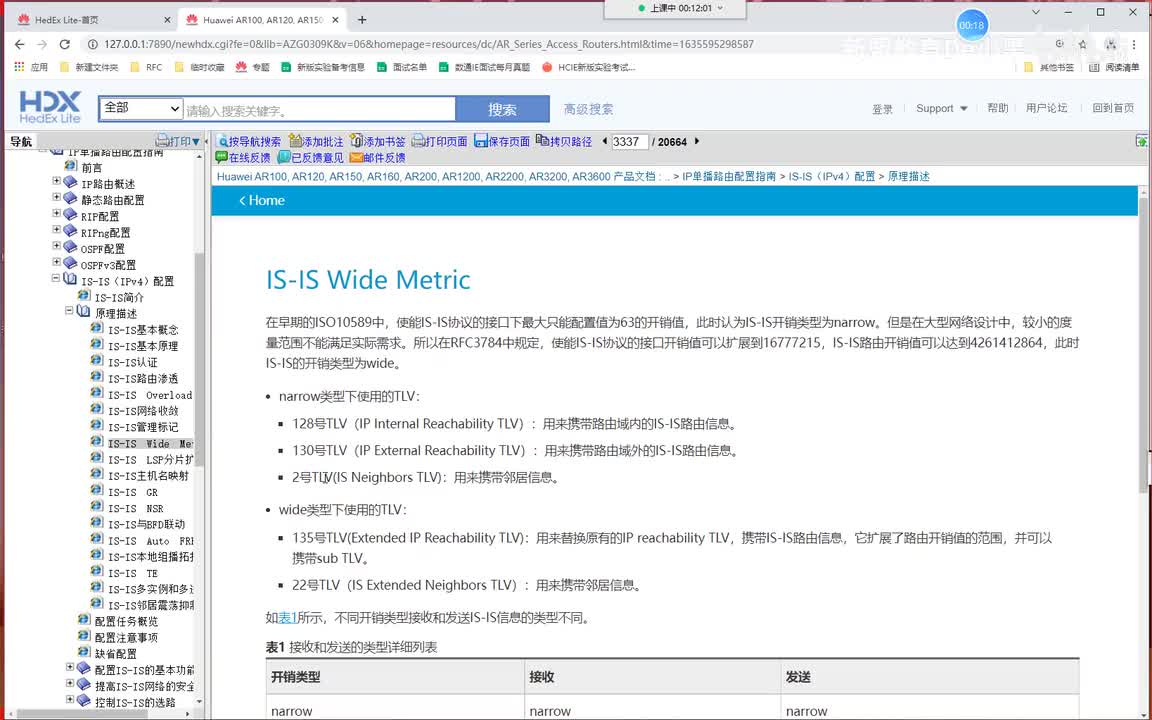This screenshot has width=1152, height=720.
Task: Open 高级搜索 advanced search
Action: (x=588, y=109)
